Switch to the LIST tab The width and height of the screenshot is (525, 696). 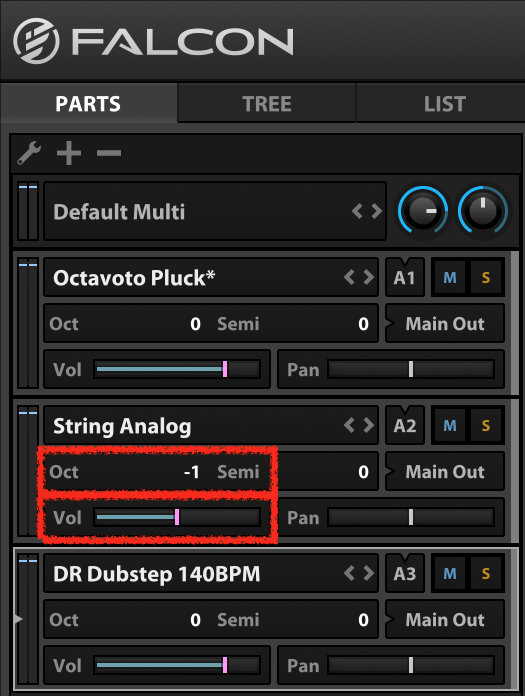click(445, 104)
